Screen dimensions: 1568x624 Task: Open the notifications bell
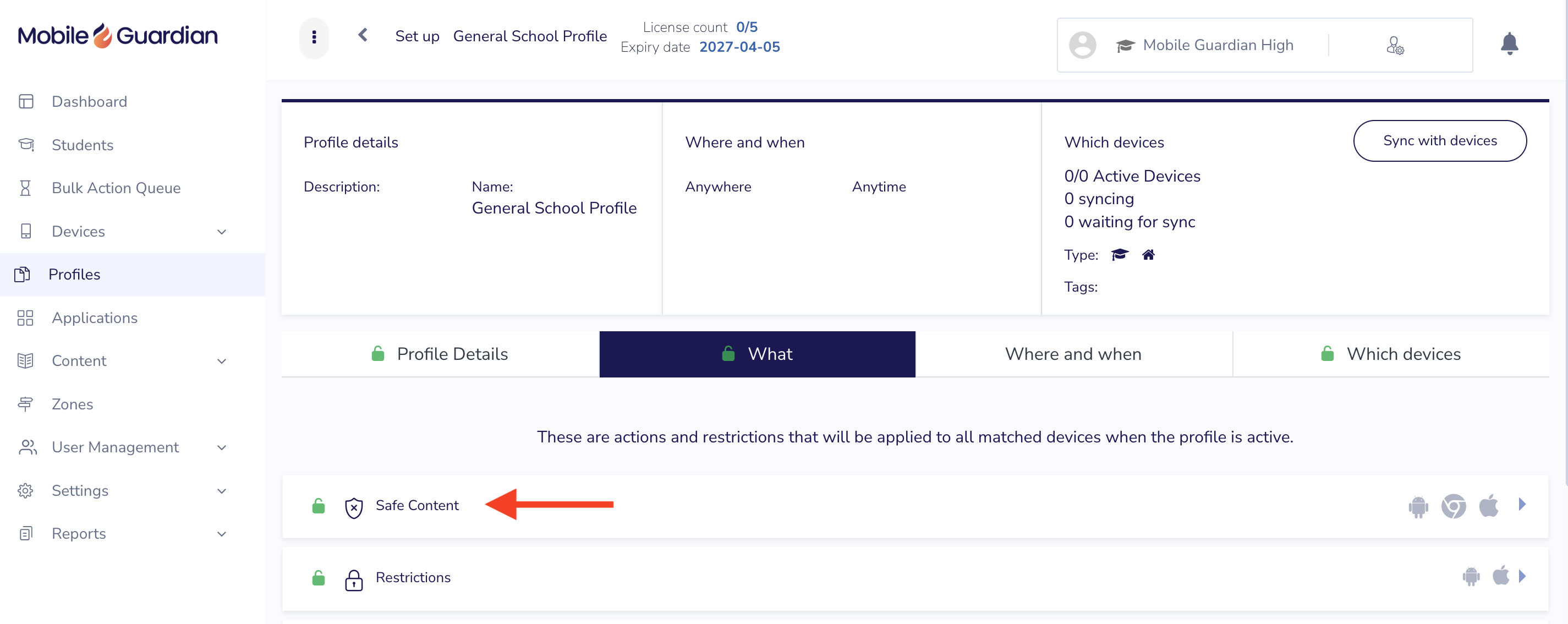(x=1509, y=44)
